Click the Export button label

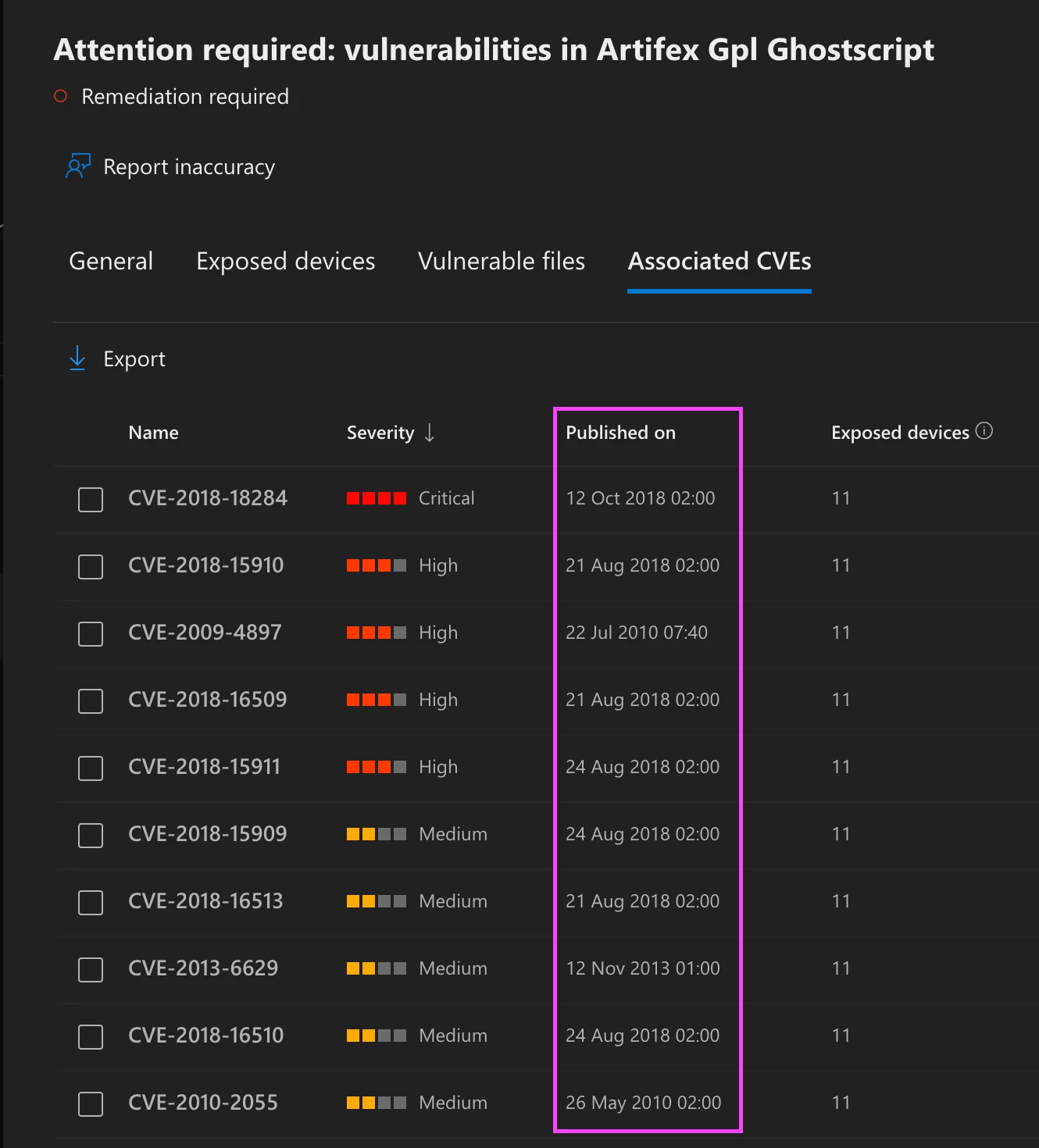click(x=134, y=359)
